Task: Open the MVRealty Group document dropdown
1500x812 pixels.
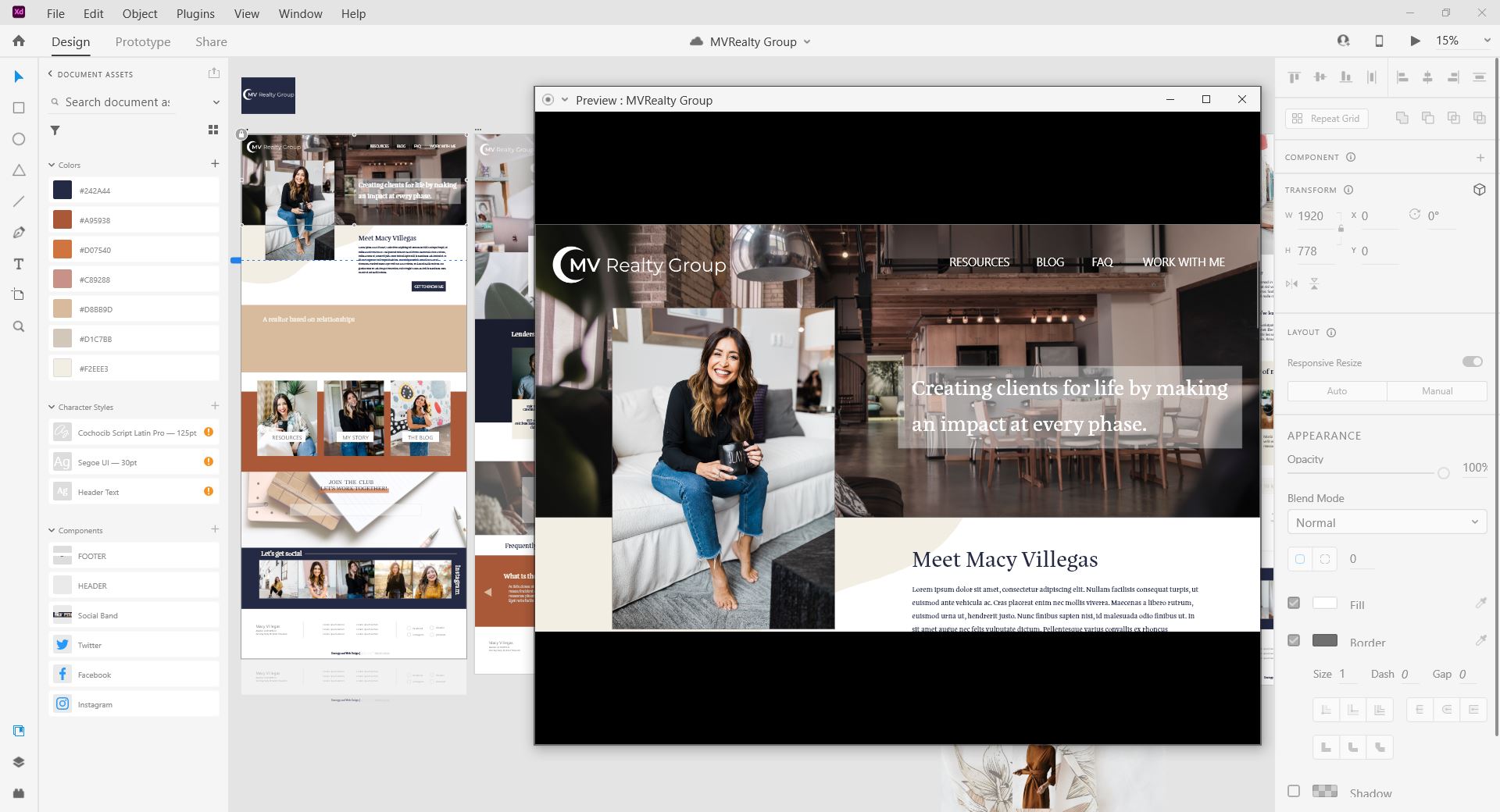Action: pyautogui.click(x=807, y=42)
